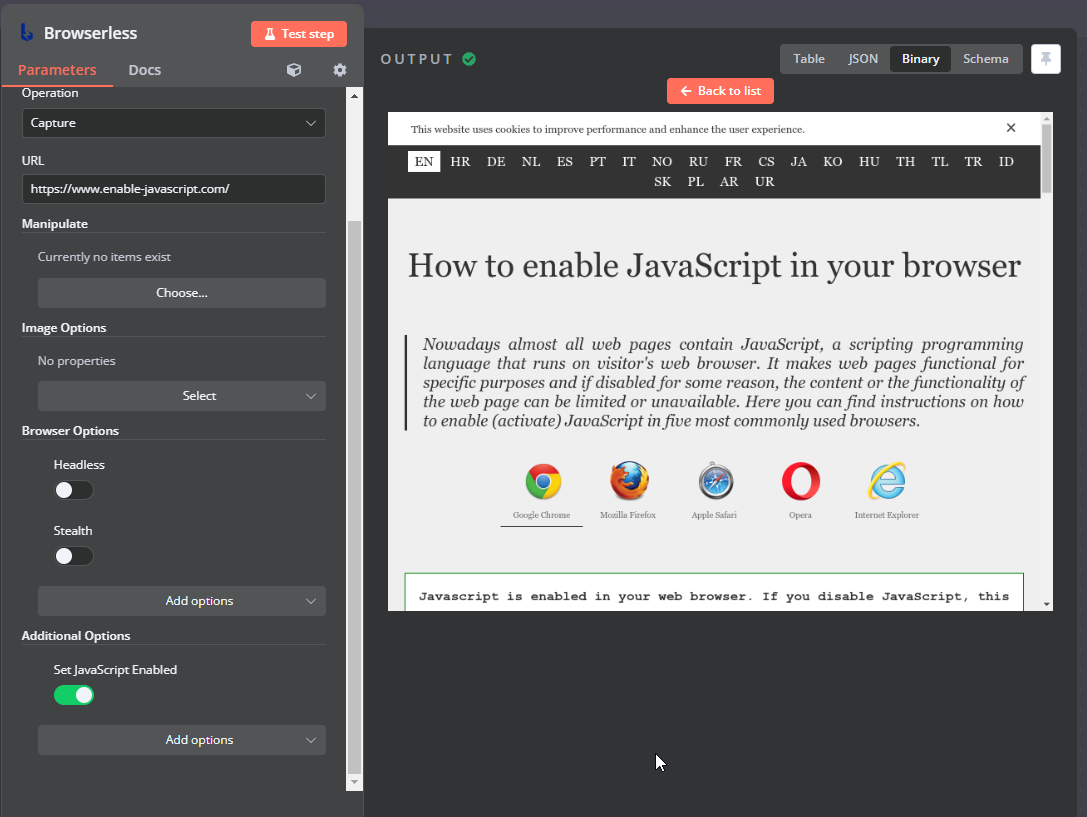The height and width of the screenshot is (817, 1087).
Task: Expand the Image Options Select dropdown
Action: pyautogui.click(x=182, y=396)
